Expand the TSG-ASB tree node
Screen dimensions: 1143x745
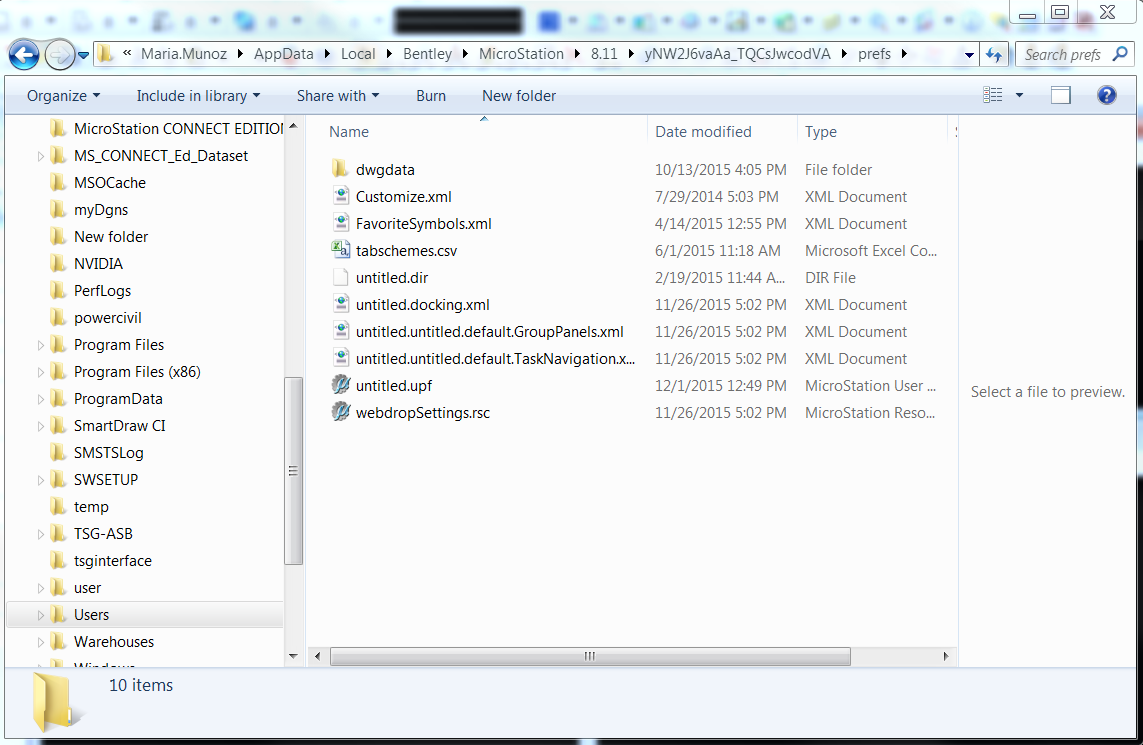41,534
